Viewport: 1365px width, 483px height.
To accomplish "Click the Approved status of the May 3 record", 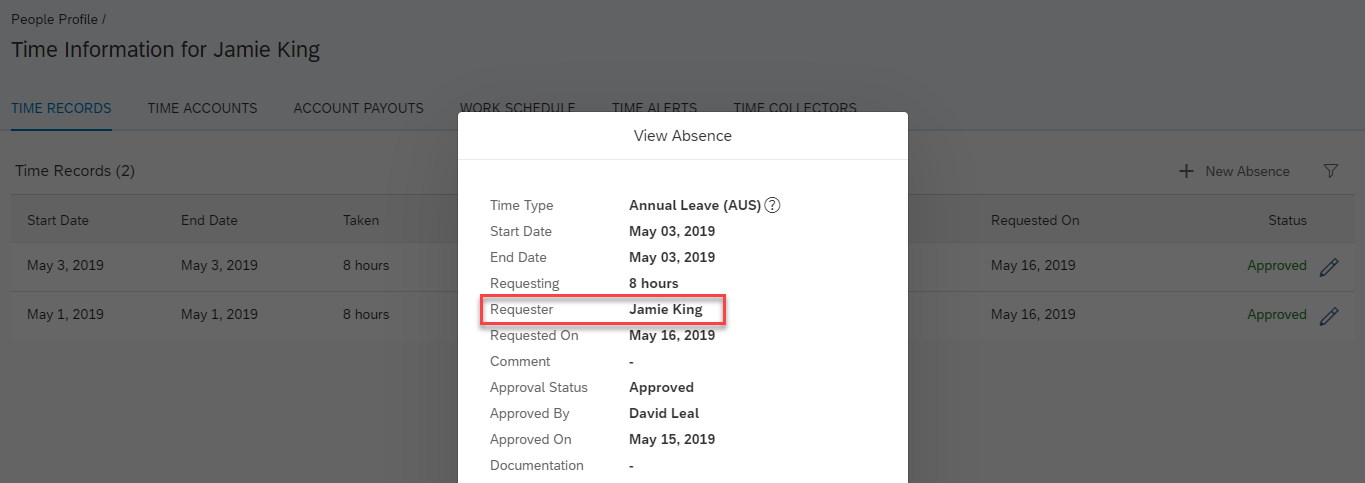I will click(1276, 266).
